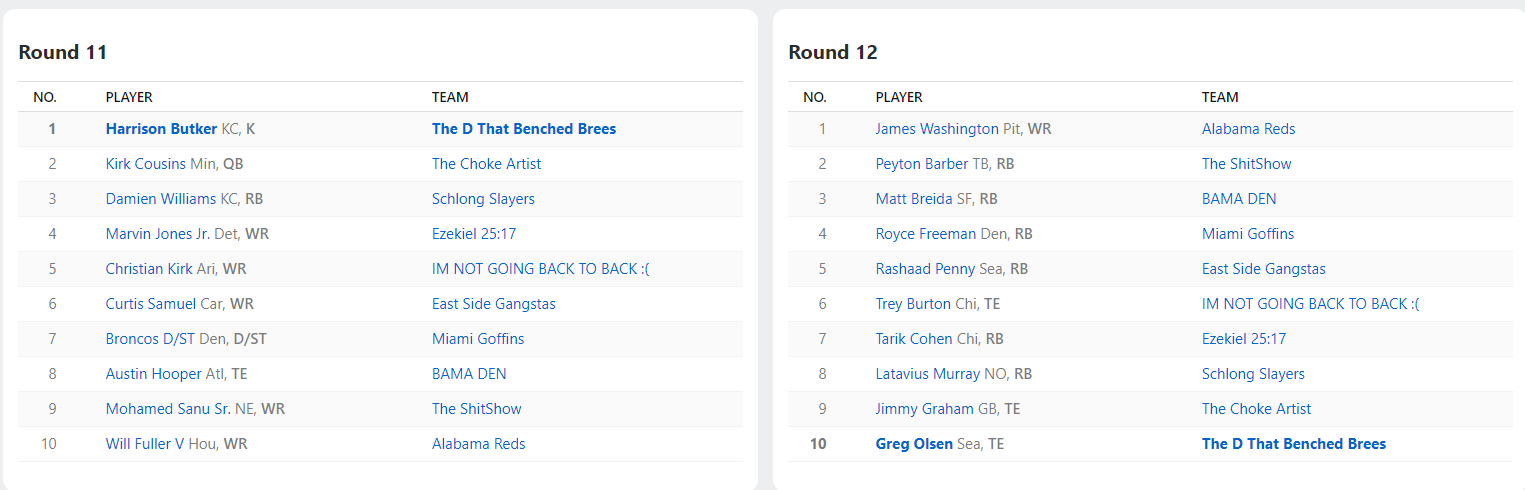Select Marvin Jones Jr. link
Screen dimensions: 1525x490
pyautogui.click(x=158, y=234)
